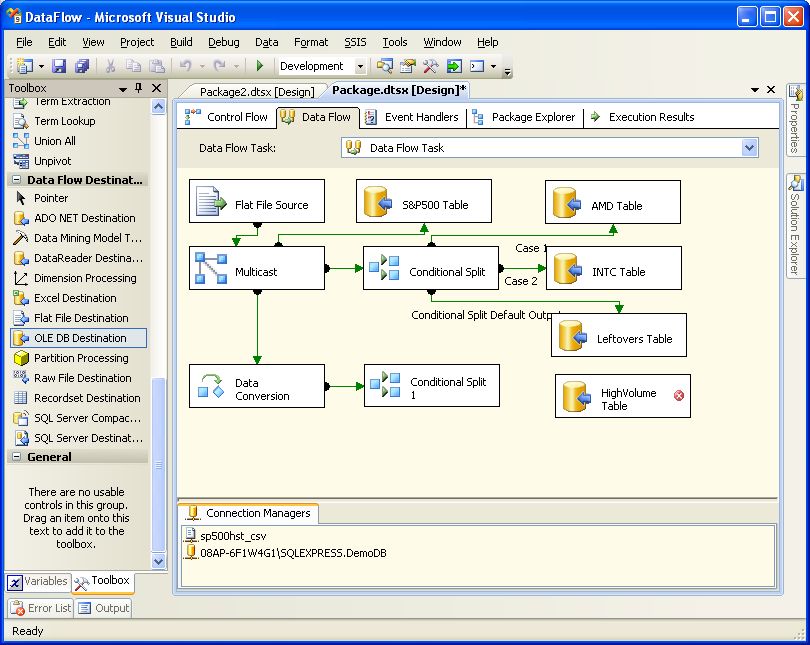Click Toolbox scrollbar down arrow

point(159,561)
